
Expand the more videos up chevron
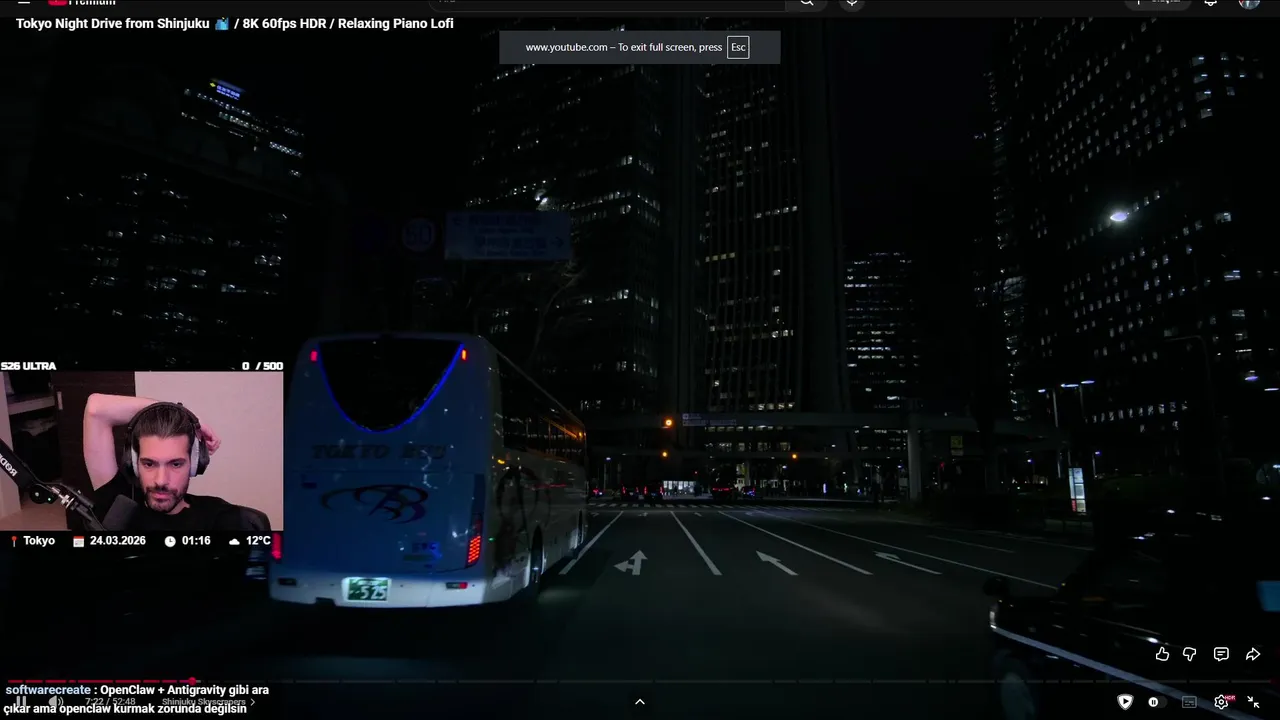pos(640,702)
